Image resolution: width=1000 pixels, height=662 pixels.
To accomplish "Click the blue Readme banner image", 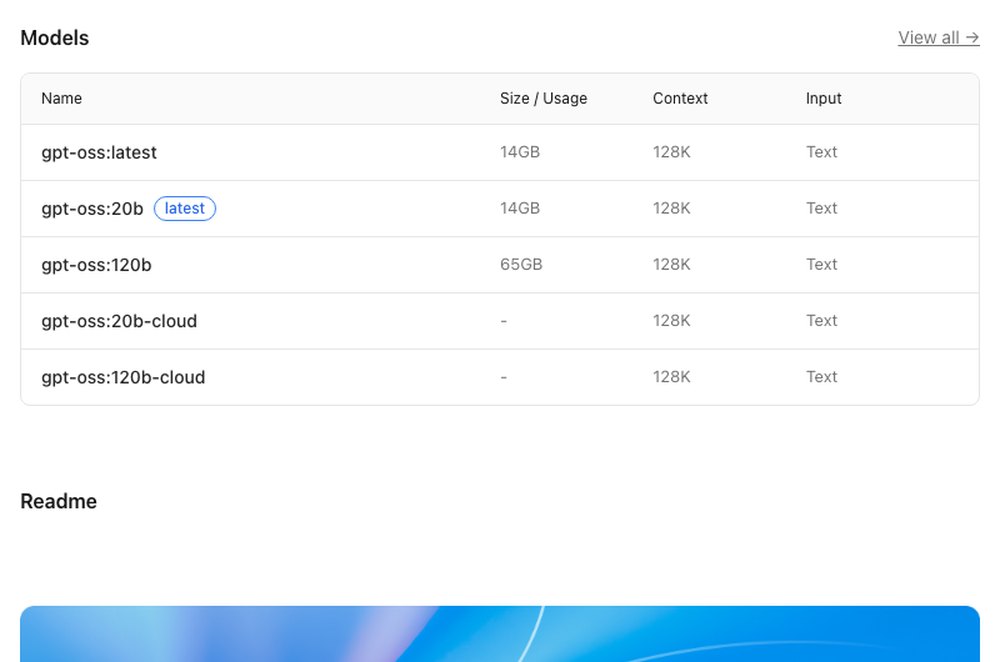I will pos(500,634).
